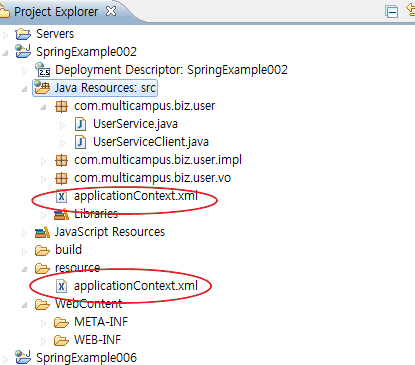415x365 pixels.
Task: Expand the SpringExample006 project
Action: pyautogui.click(x=5, y=359)
